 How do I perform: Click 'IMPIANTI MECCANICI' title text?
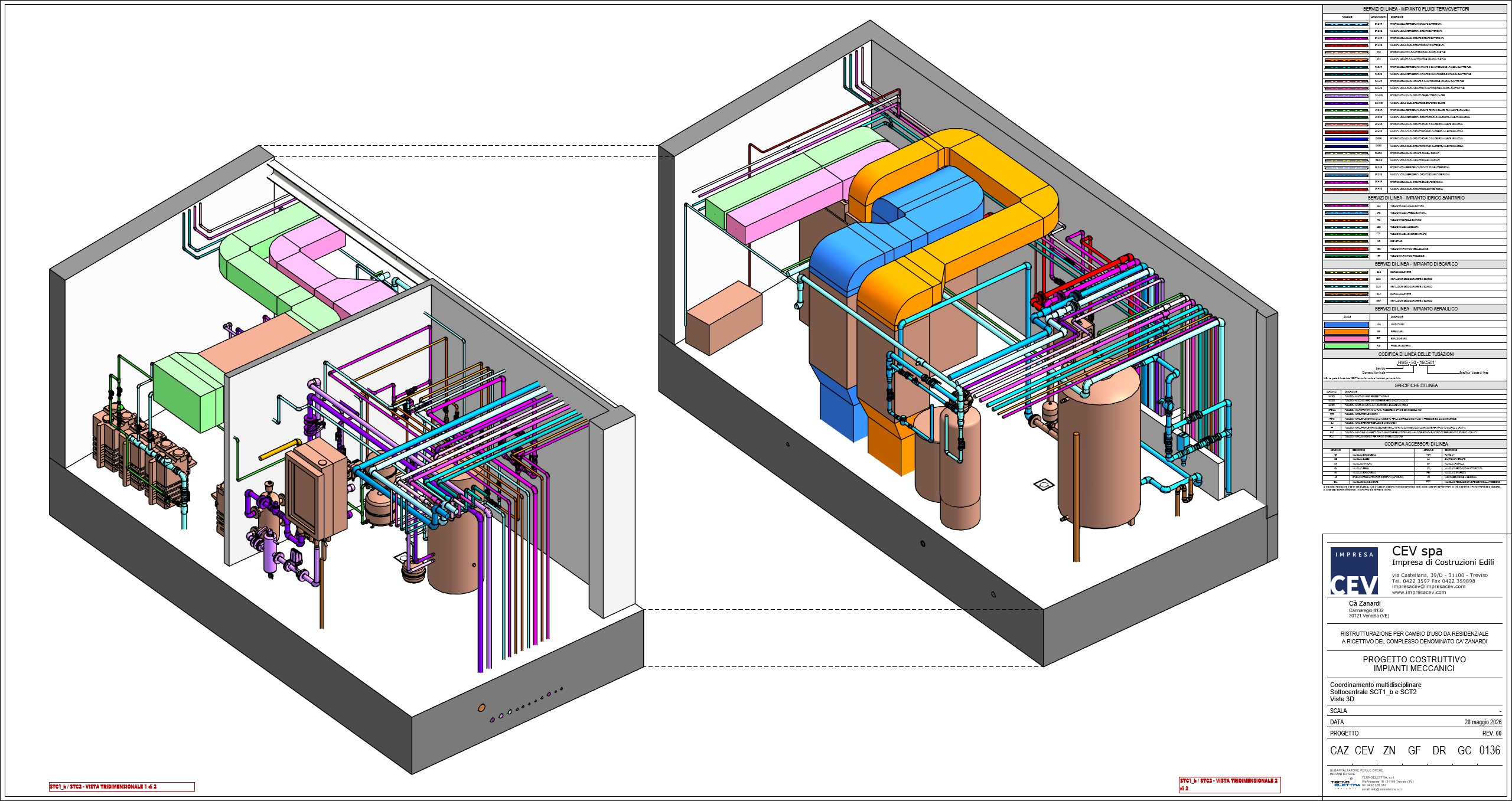point(1414,668)
